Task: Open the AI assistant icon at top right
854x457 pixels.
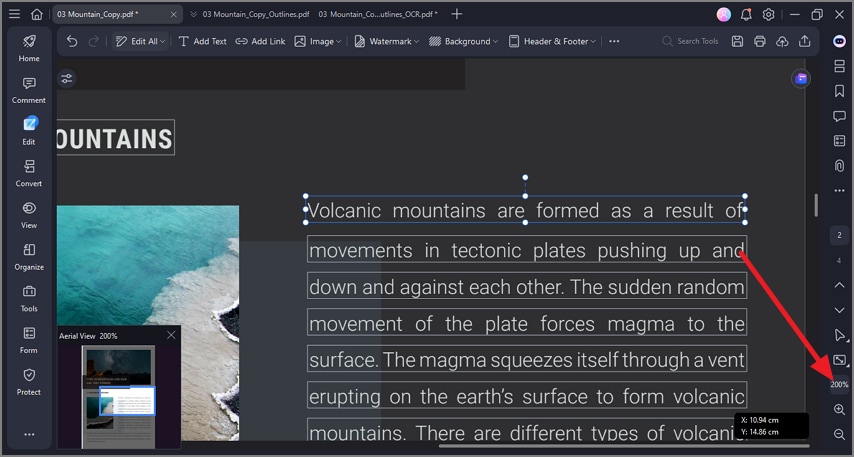Action: (x=839, y=41)
